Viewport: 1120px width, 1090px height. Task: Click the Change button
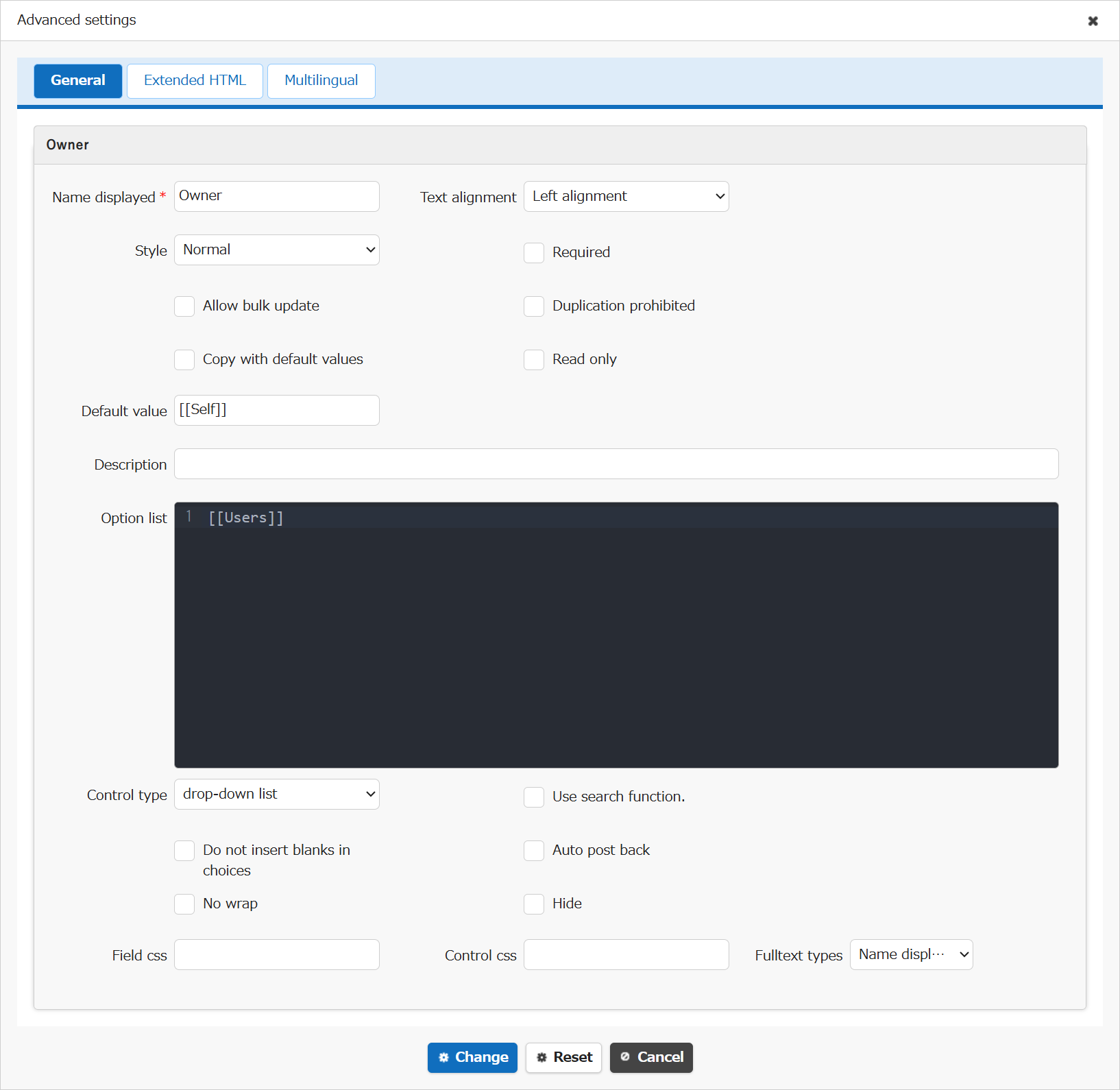click(472, 1057)
